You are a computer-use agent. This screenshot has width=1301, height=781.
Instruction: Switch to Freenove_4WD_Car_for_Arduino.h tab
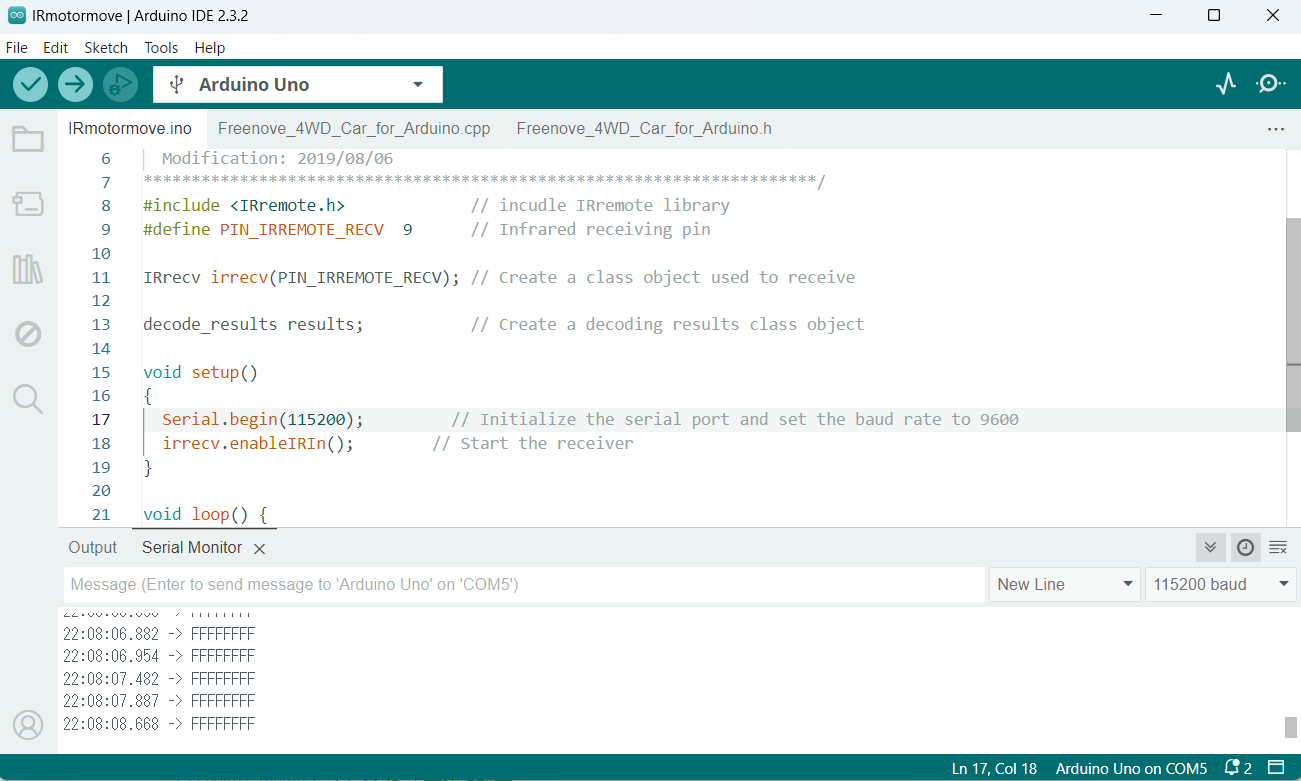(644, 129)
